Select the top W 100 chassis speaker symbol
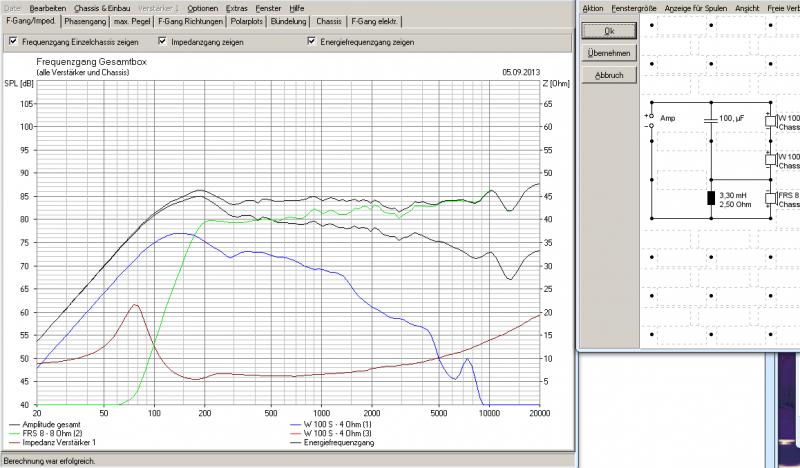The height and width of the screenshot is (468, 800). [770, 121]
